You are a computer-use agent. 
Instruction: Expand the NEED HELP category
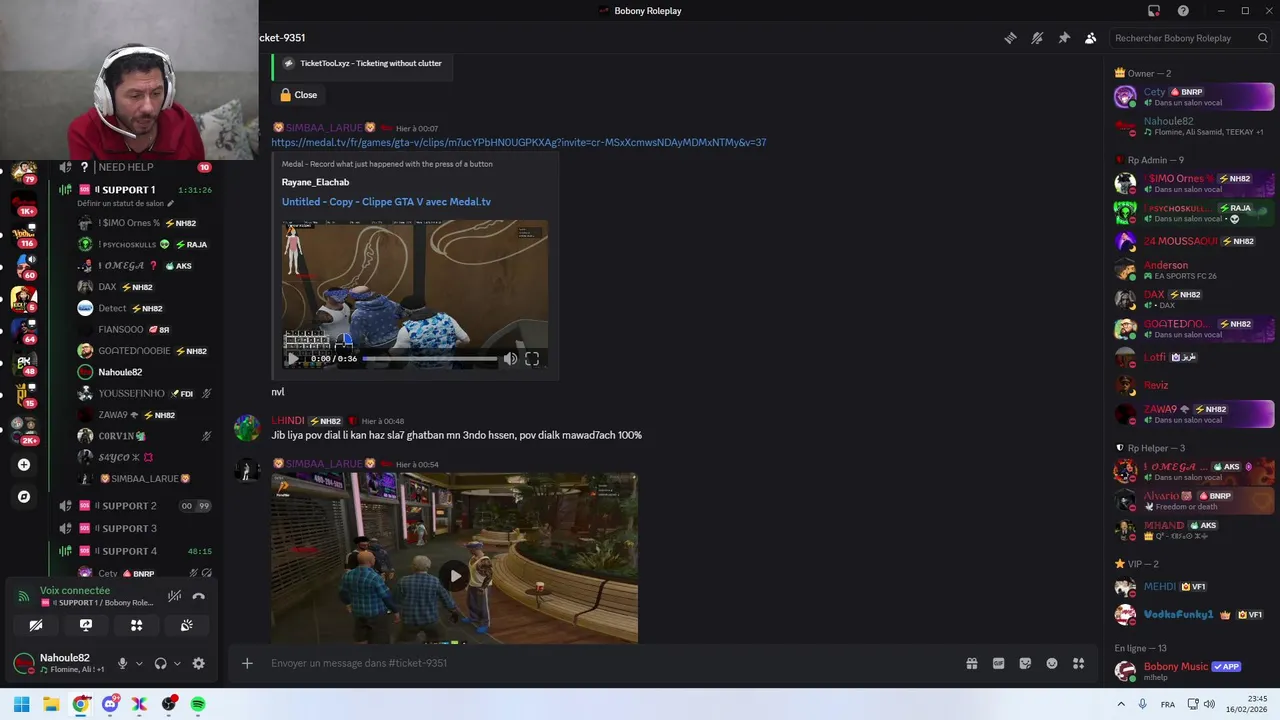click(125, 167)
